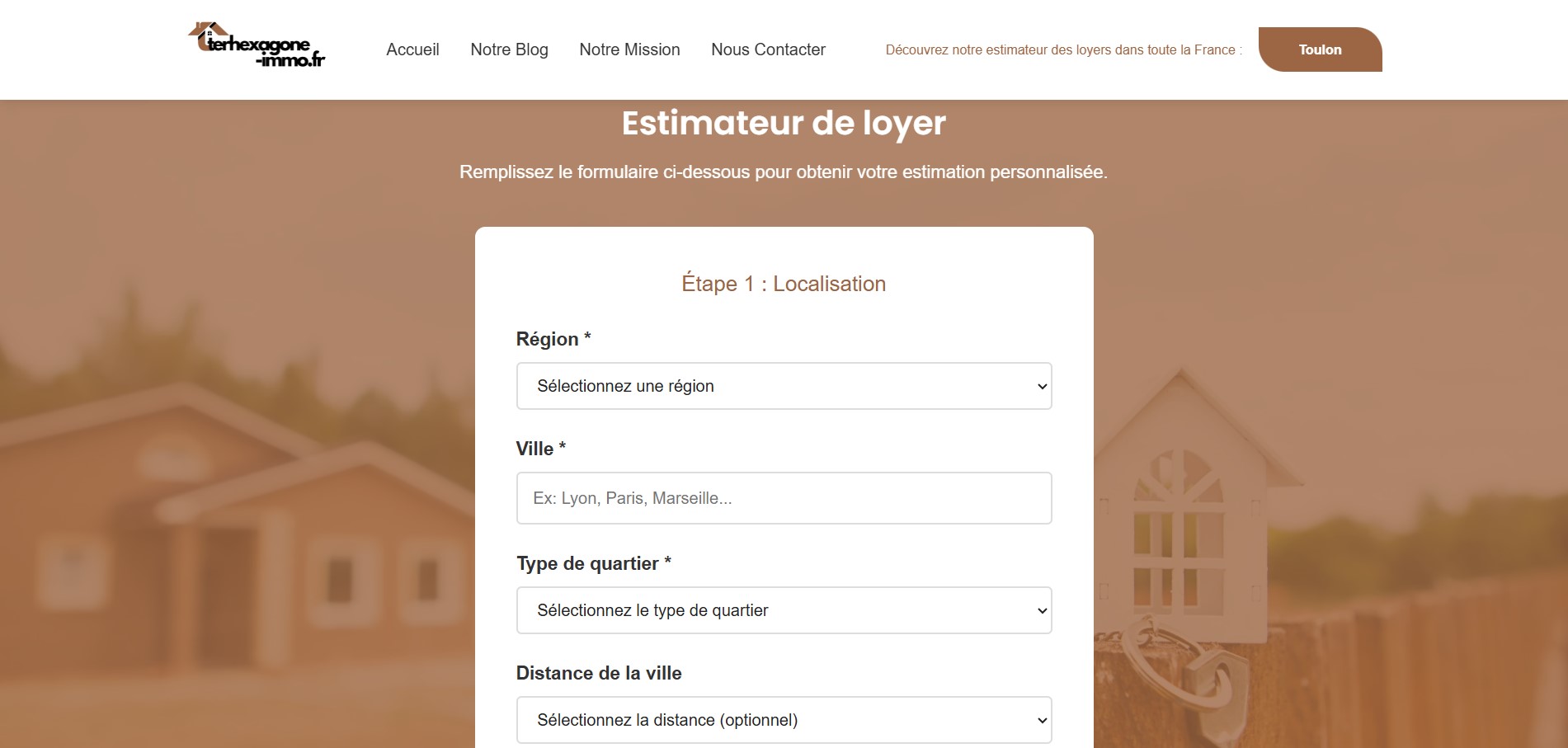The image size is (1568, 748).
Task: Click the 'Estimateur de loyer' heading
Action: [784, 123]
